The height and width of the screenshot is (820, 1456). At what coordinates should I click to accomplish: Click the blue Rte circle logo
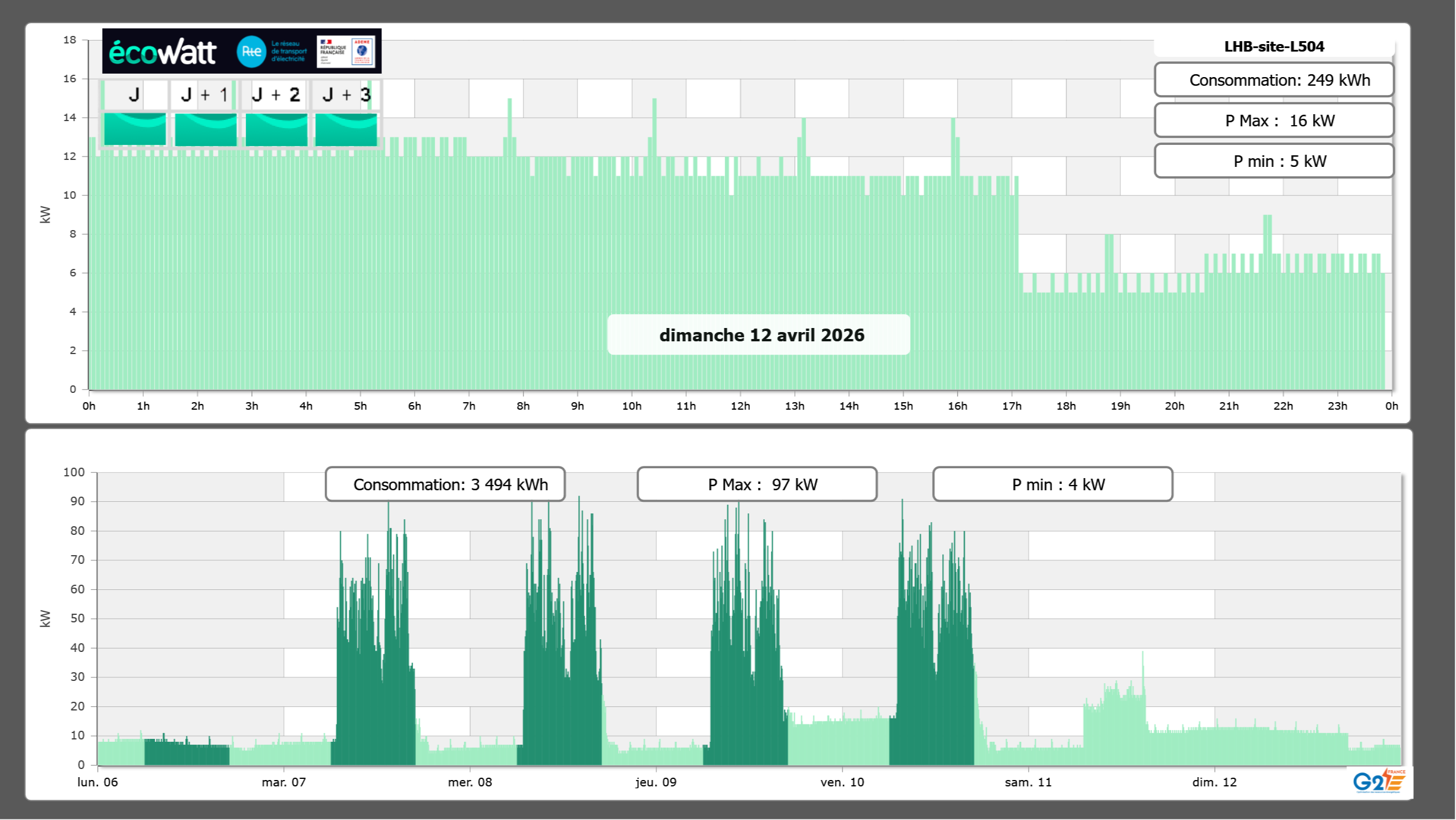[x=251, y=52]
